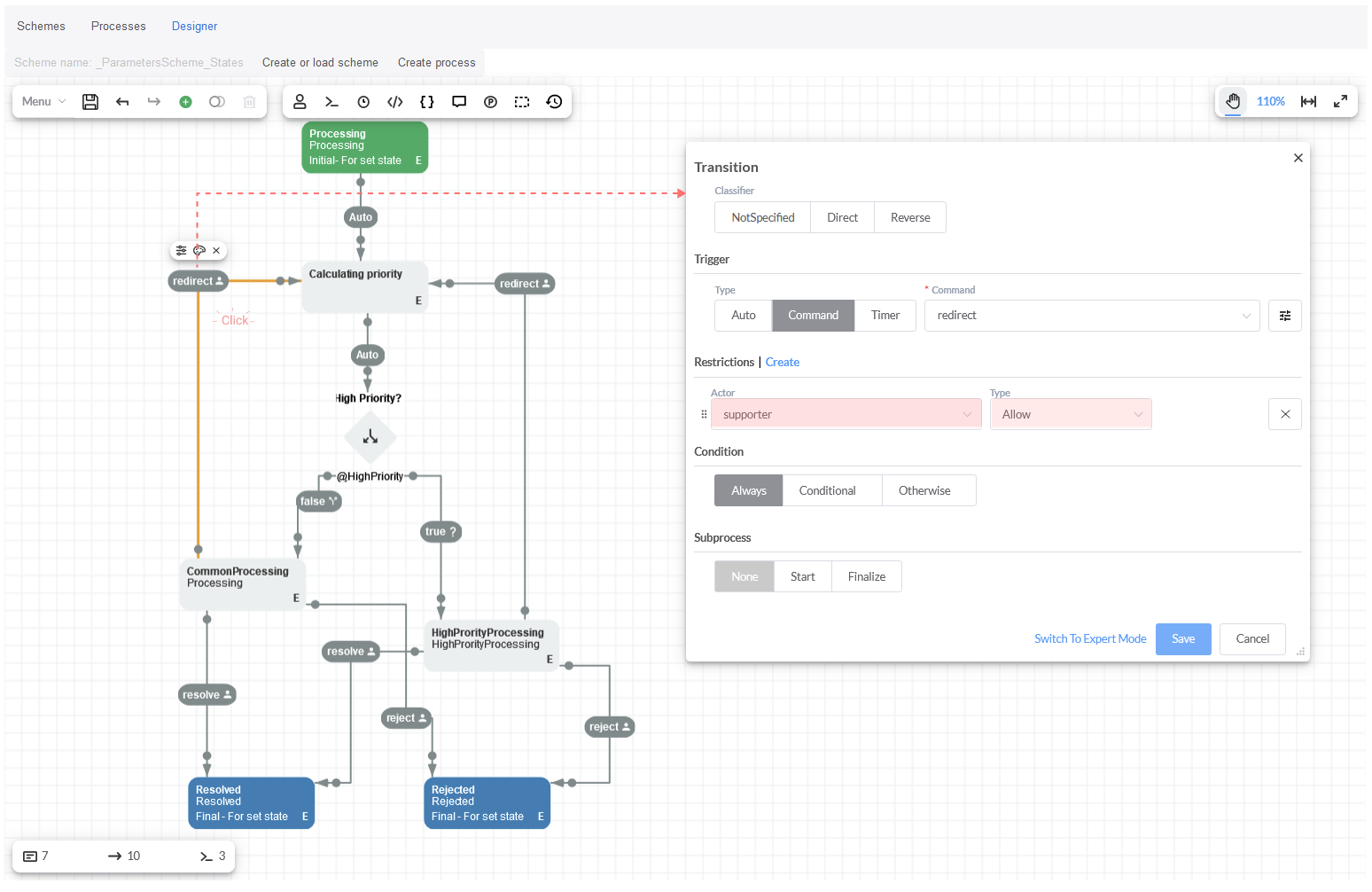Open the history clock icon
Image resolution: width=1372 pixels, height=892 pixels.
[554, 102]
